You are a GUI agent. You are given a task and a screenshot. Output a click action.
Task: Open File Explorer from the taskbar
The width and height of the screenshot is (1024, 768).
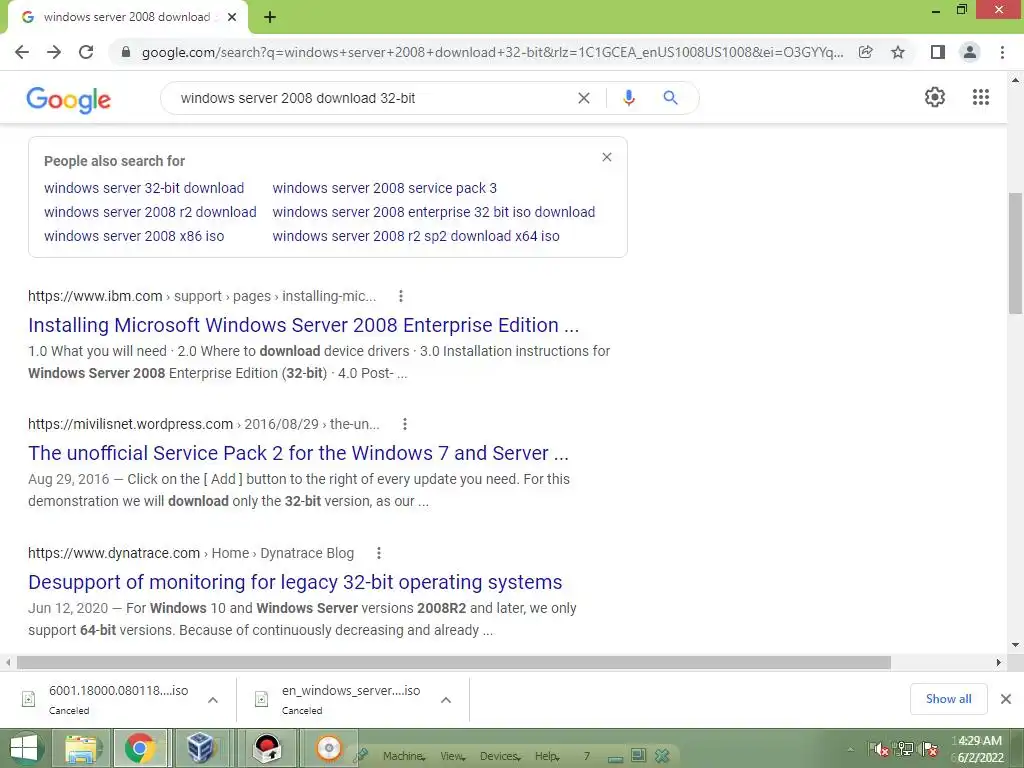click(82, 748)
